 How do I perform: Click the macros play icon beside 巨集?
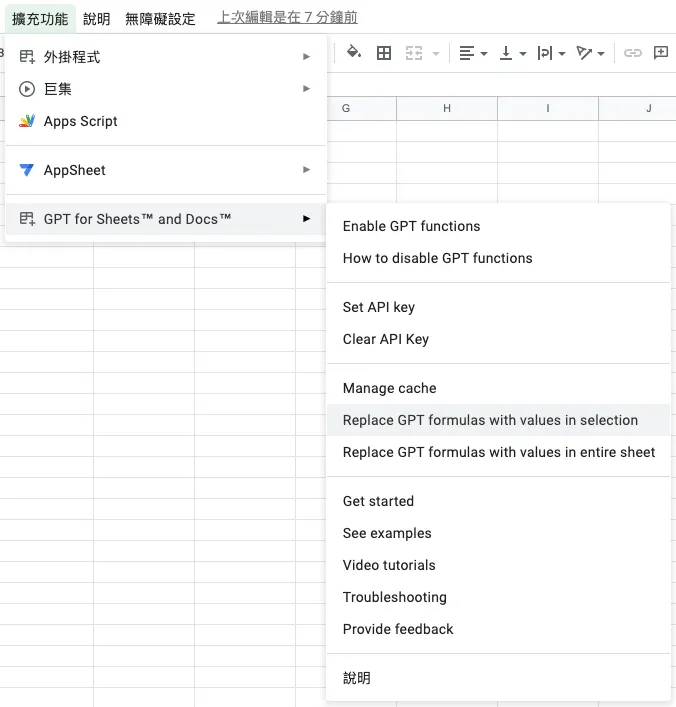[x=27, y=89]
